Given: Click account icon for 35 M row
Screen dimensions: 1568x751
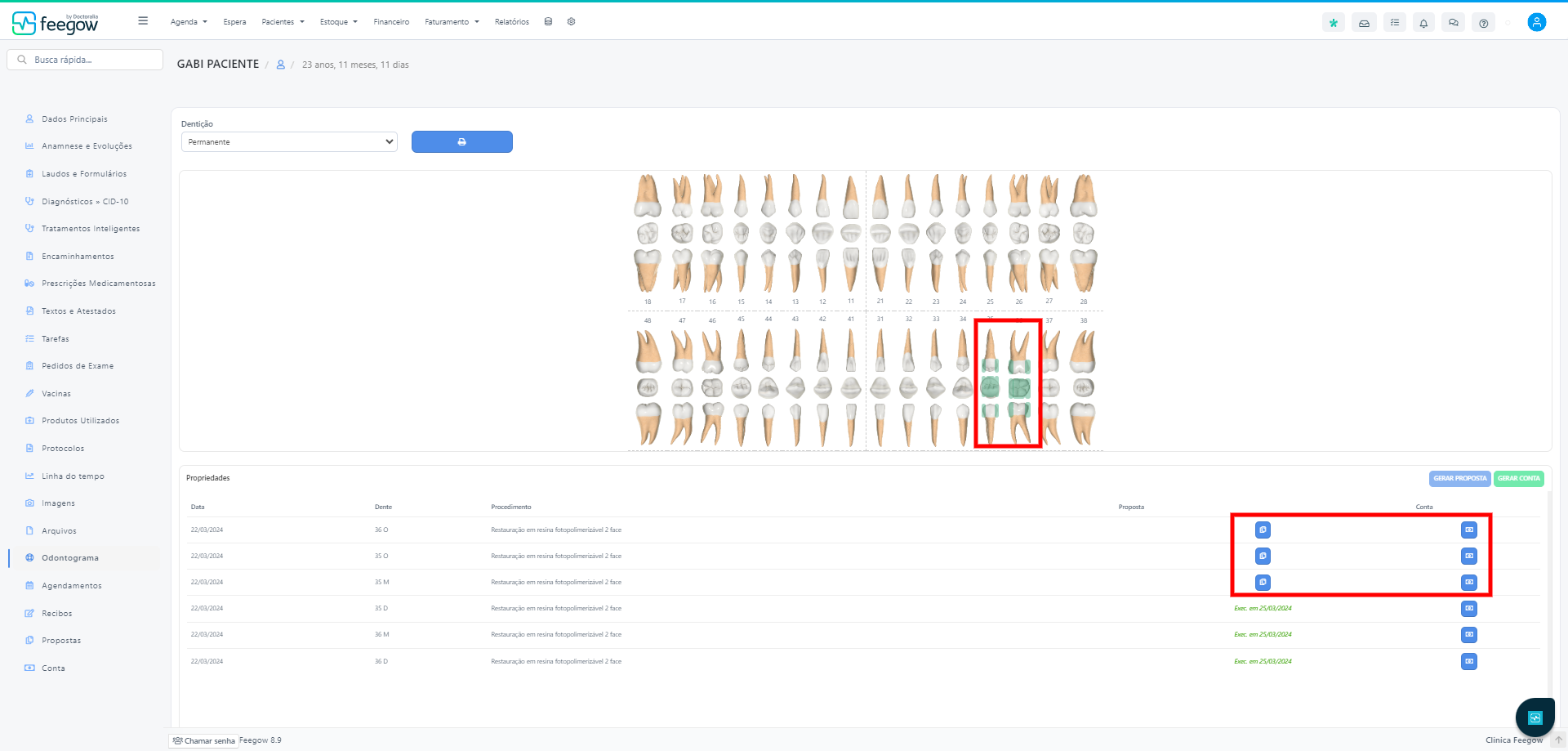Looking at the screenshot, I should pyautogui.click(x=1469, y=582).
